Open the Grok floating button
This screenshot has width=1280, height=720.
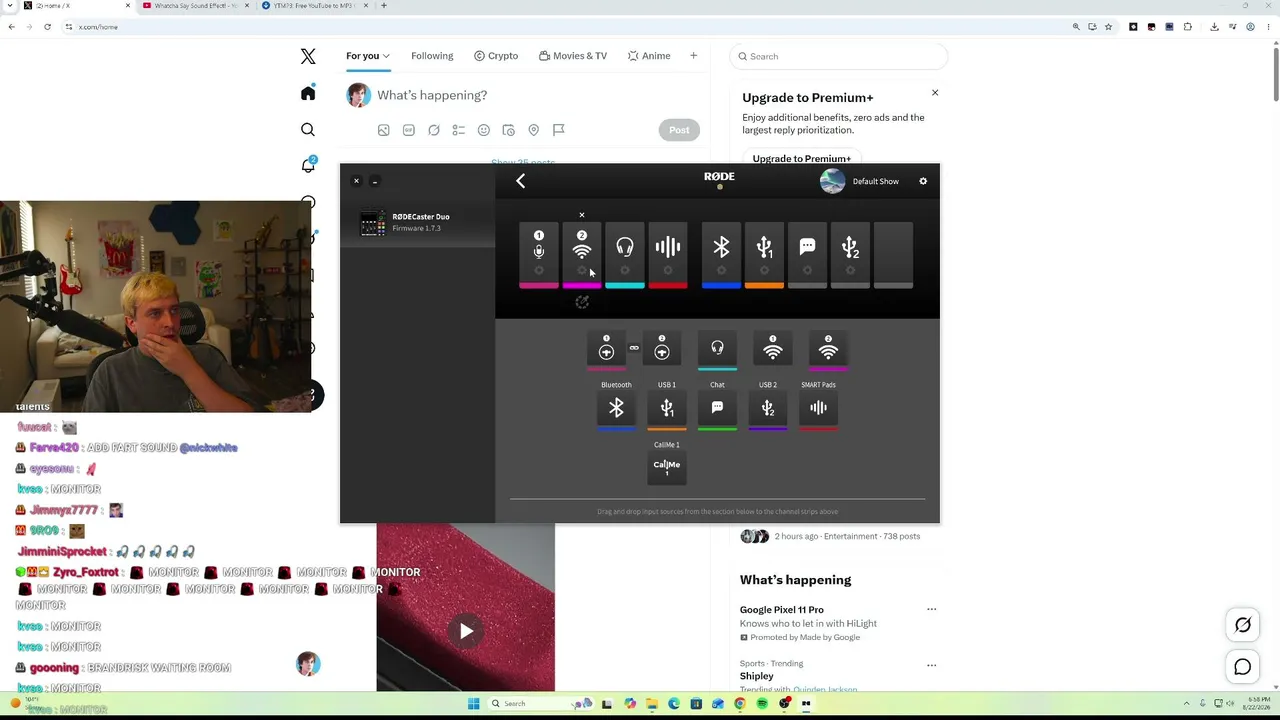point(1243,625)
